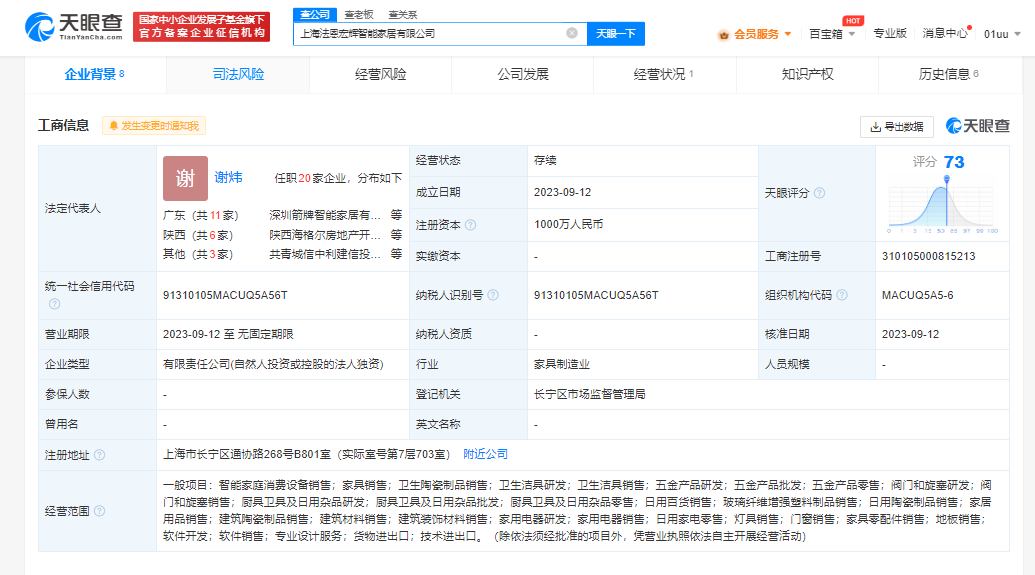
Task: Open the 企业背景 tab
Action: (x=94, y=75)
